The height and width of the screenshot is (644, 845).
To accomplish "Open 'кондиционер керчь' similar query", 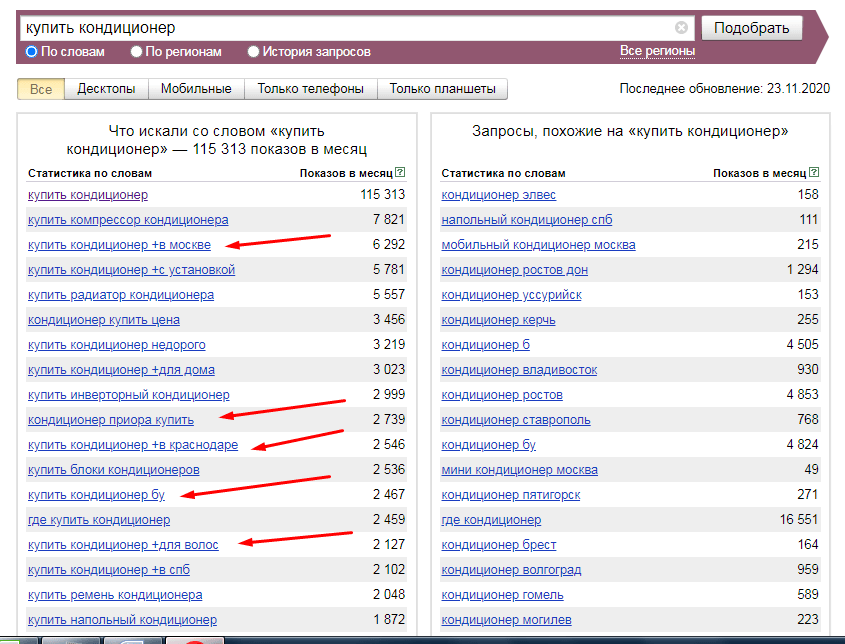I will point(498,320).
